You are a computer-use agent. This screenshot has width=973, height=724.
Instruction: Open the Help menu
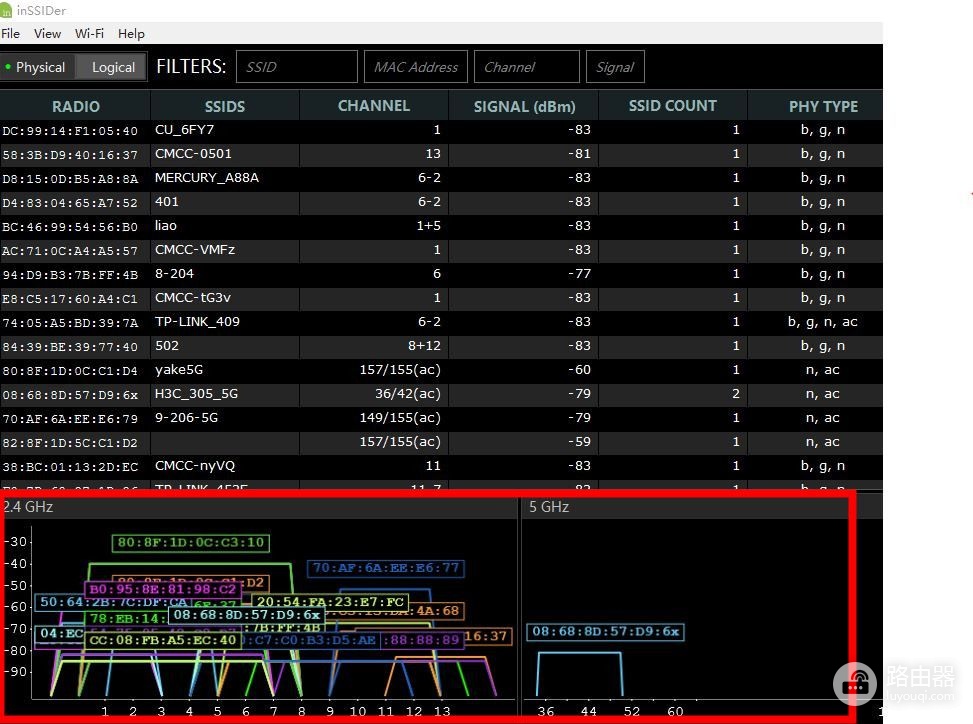click(132, 34)
